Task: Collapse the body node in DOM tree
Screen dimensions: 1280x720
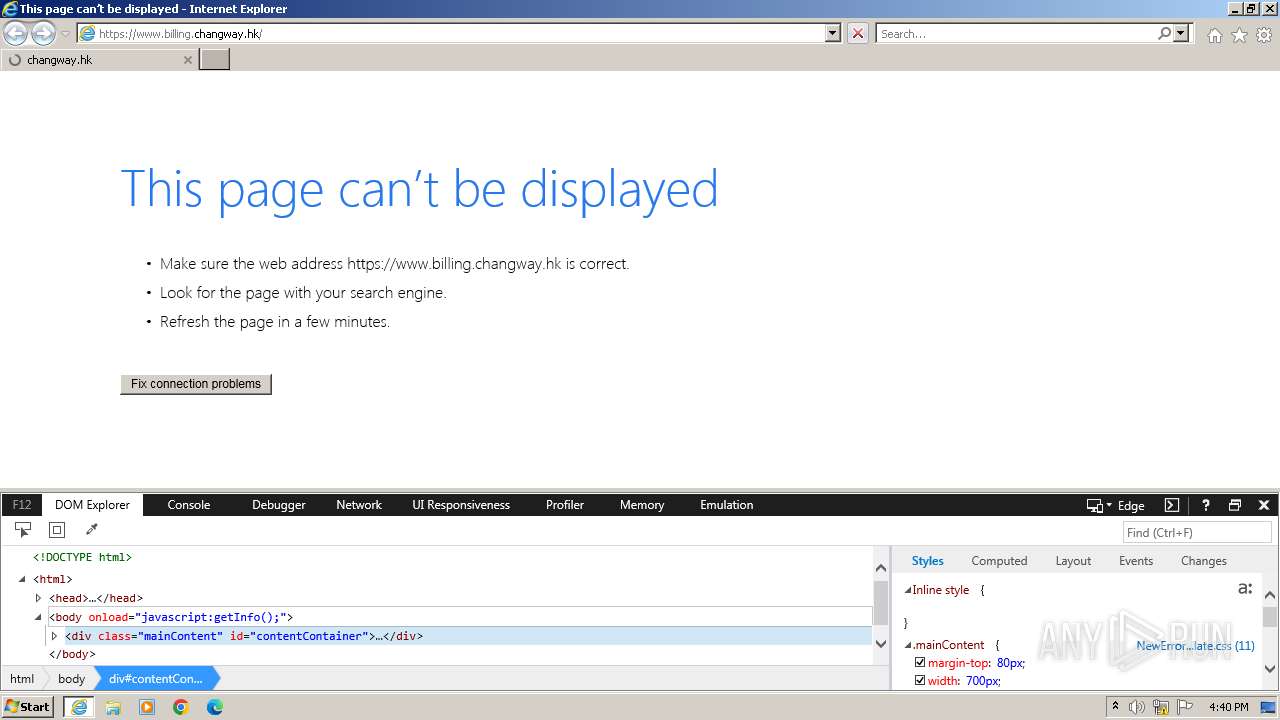Action: tap(38, 617)
